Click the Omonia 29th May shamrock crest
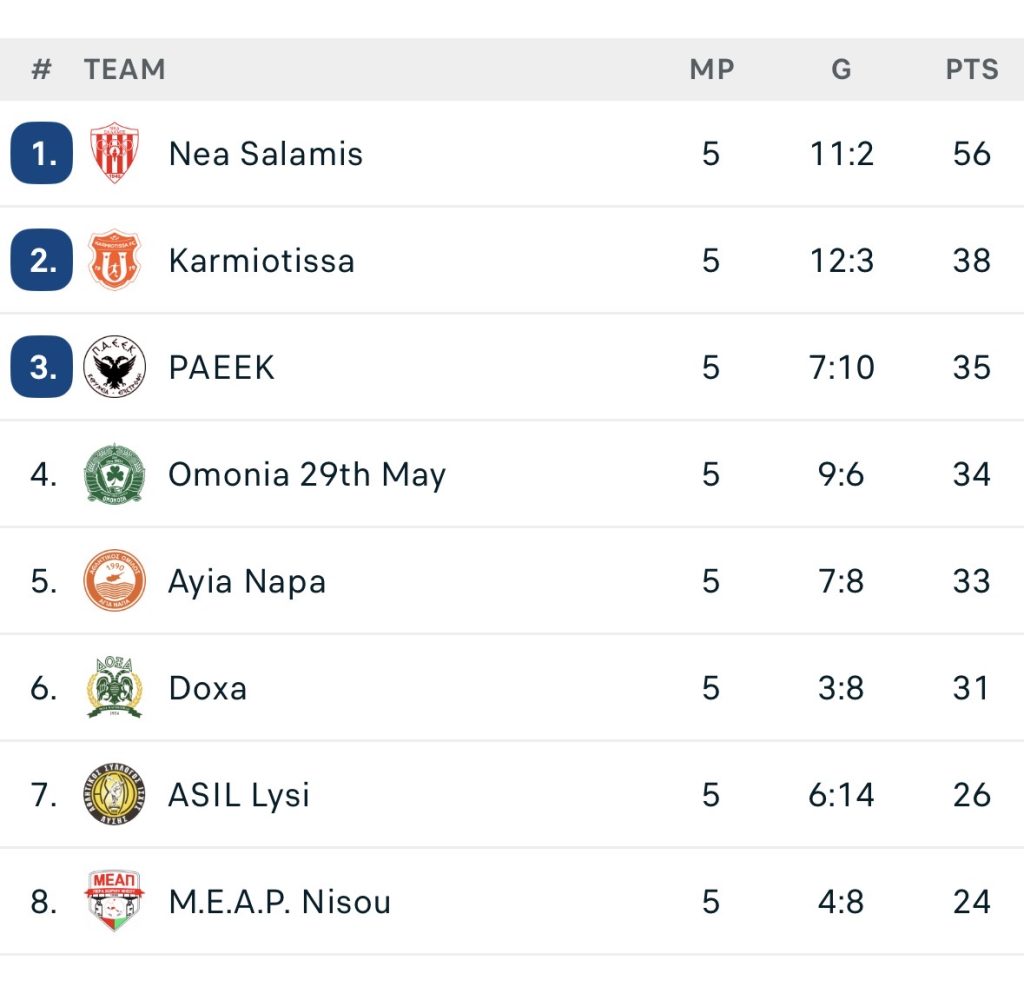Screen dimensions: 1024x987 point(114,474)
